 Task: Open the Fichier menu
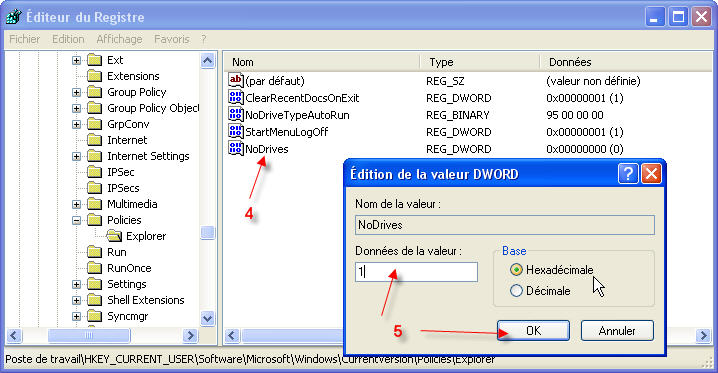click(25, 39)
